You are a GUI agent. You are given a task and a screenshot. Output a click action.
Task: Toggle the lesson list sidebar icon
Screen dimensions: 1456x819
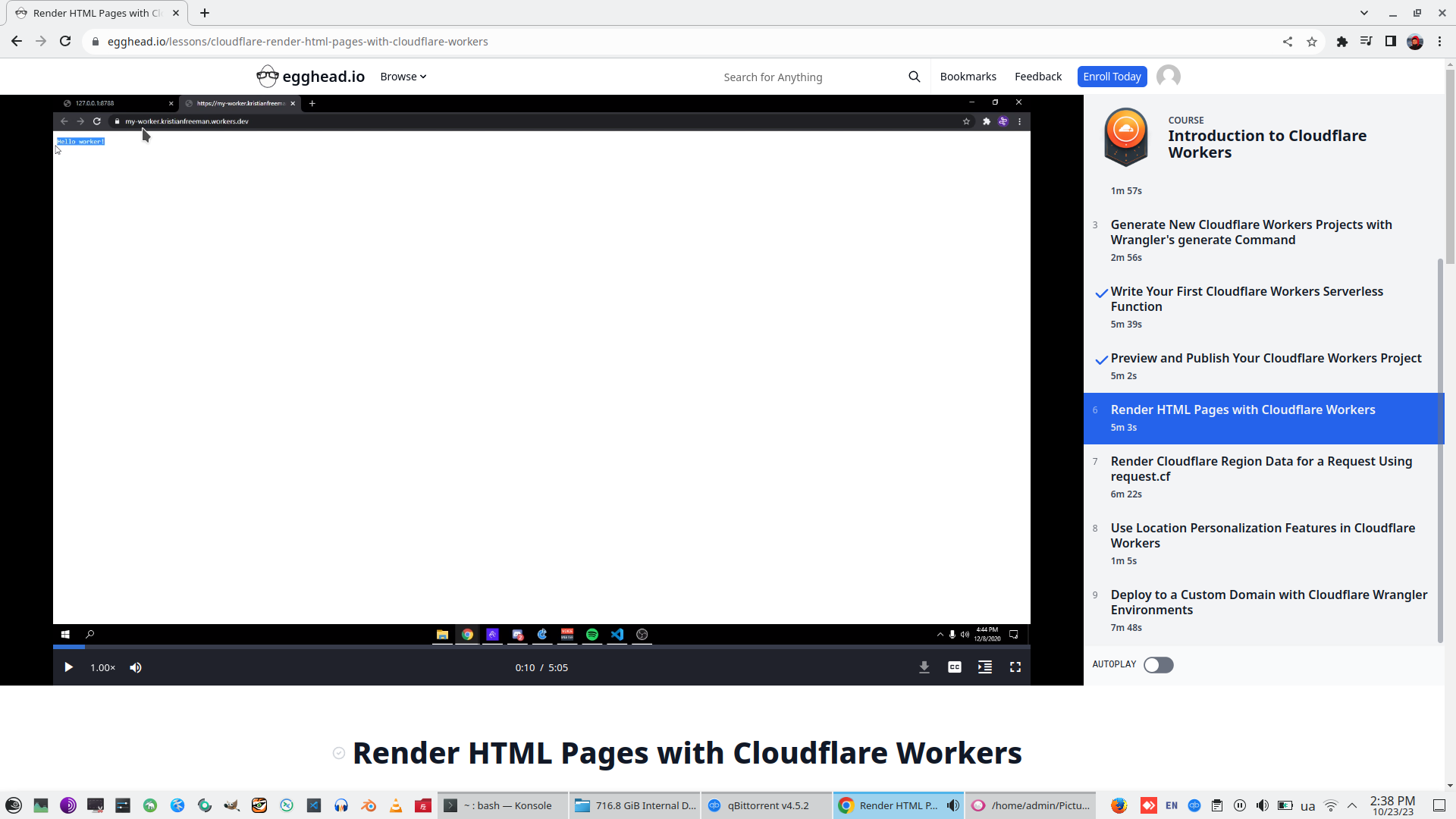pyautogui.click(x=985, y=667)
